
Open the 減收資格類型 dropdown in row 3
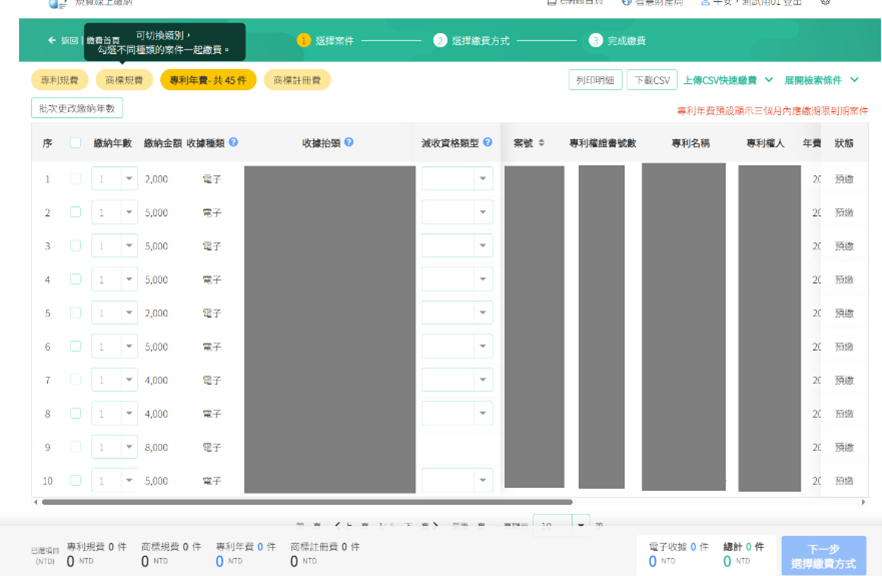[484, 245]
